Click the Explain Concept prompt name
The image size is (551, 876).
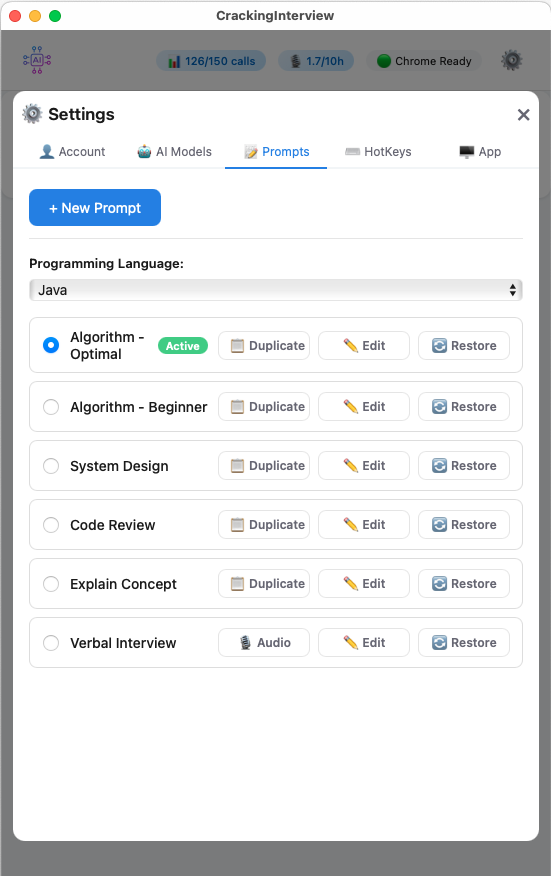[x=124, y=584]
